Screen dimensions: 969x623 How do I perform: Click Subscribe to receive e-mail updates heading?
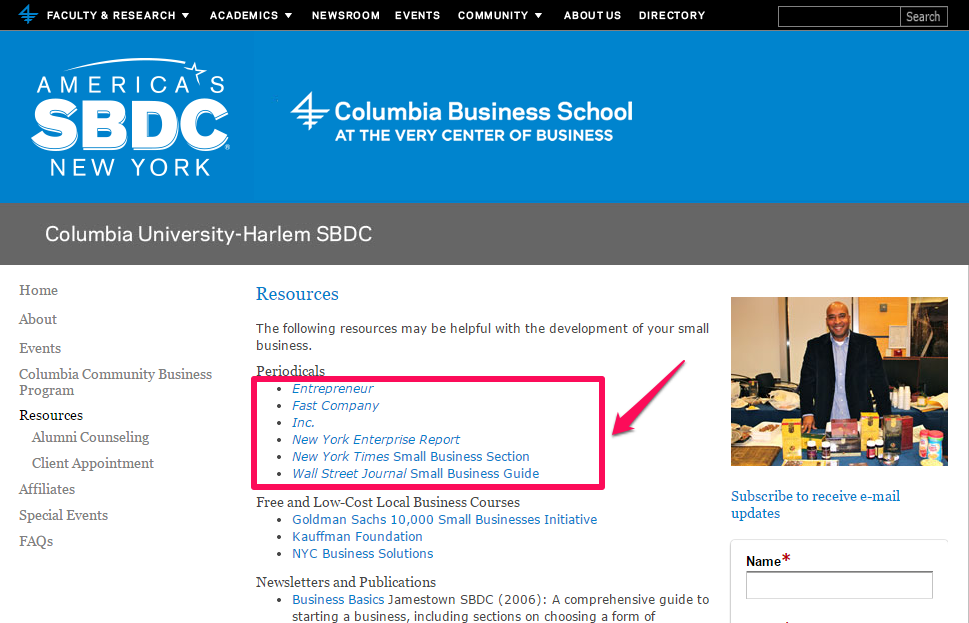point(815,505)
